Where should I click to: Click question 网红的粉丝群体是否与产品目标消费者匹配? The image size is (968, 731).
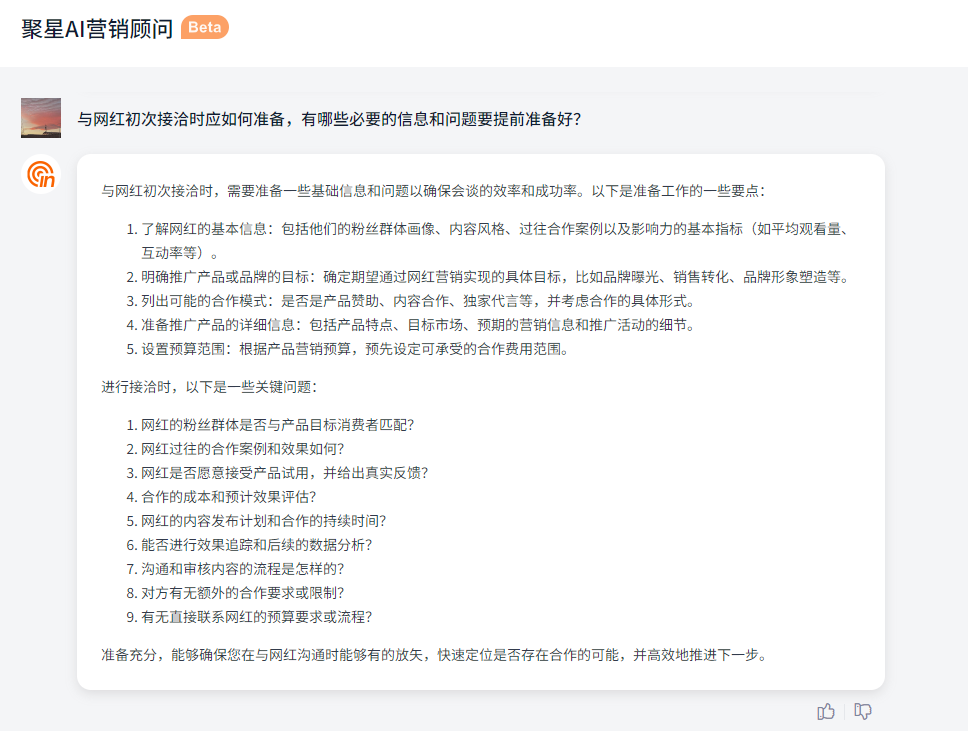pos(277,424)
